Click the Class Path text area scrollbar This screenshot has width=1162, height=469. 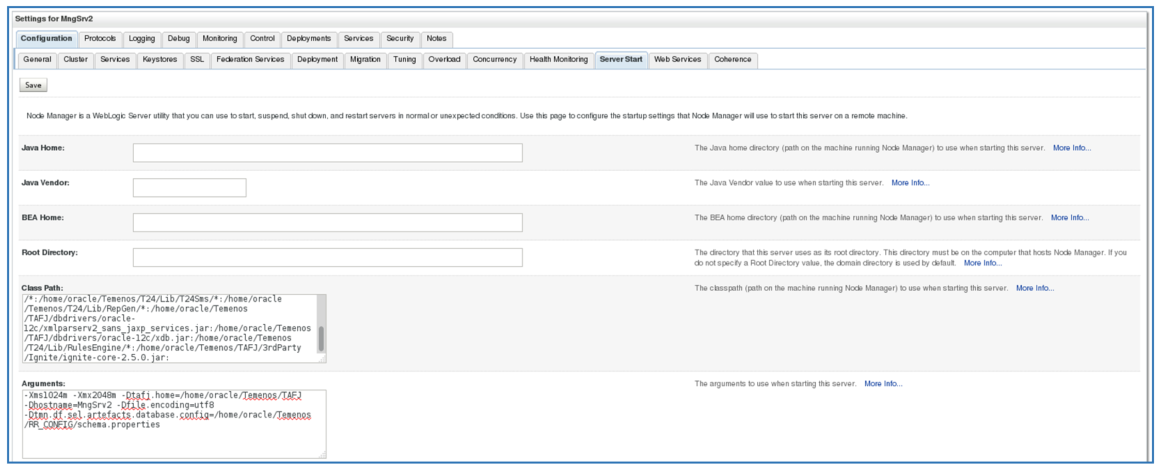click(321, 340)
